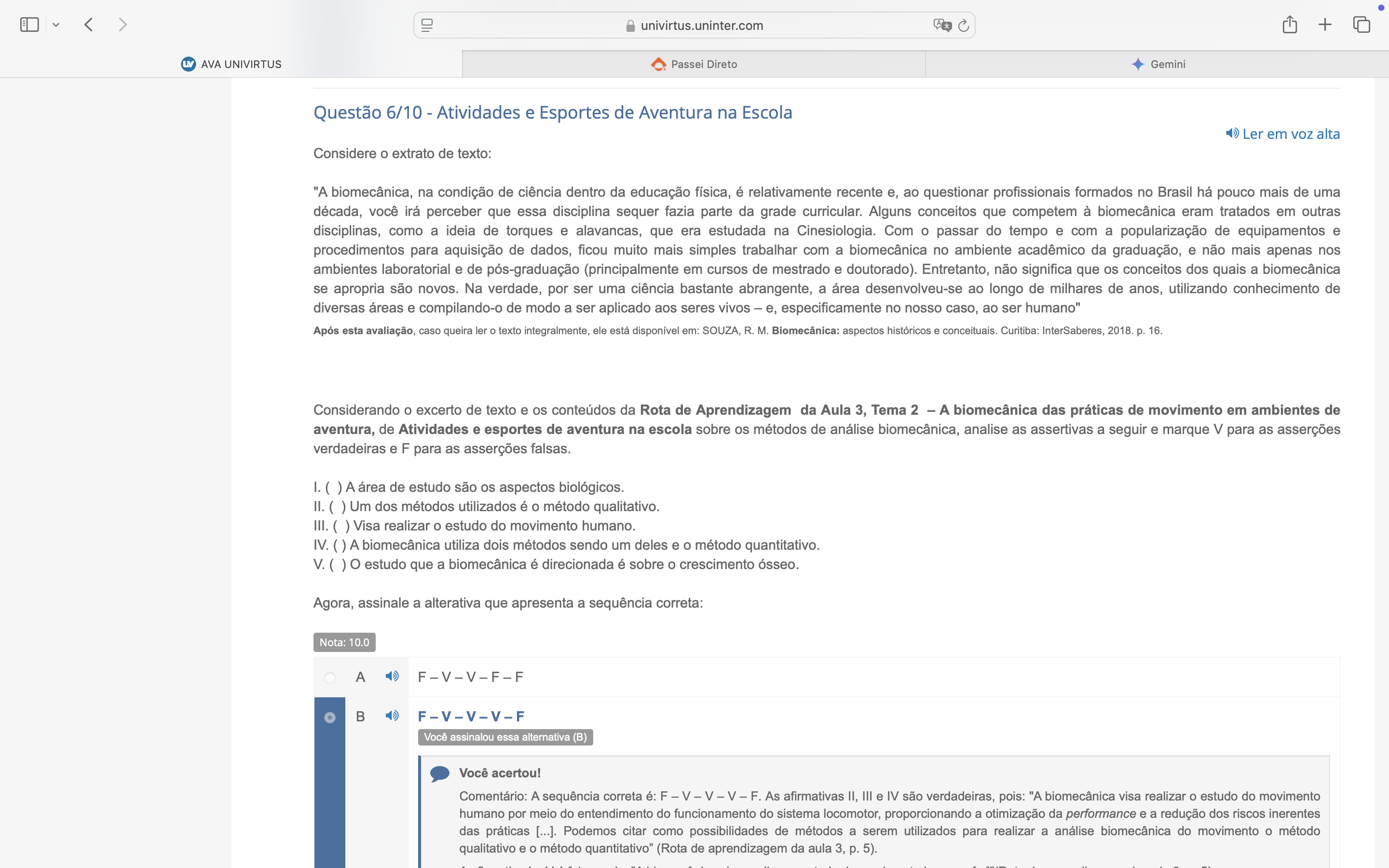Image resolution: width=1389 pixels, height=868 pixels.
Task: Show the tab overview grid
Action: click(x=1362, y=25)
